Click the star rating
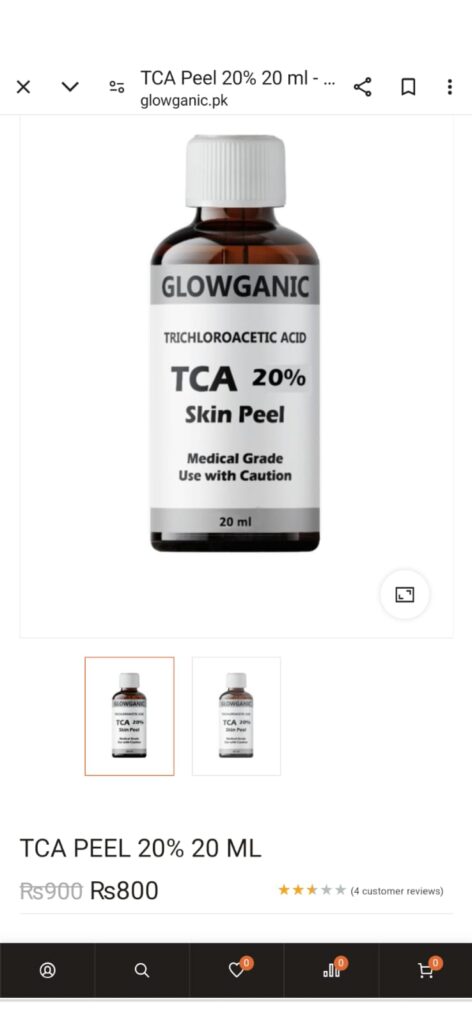 point(312,890)
